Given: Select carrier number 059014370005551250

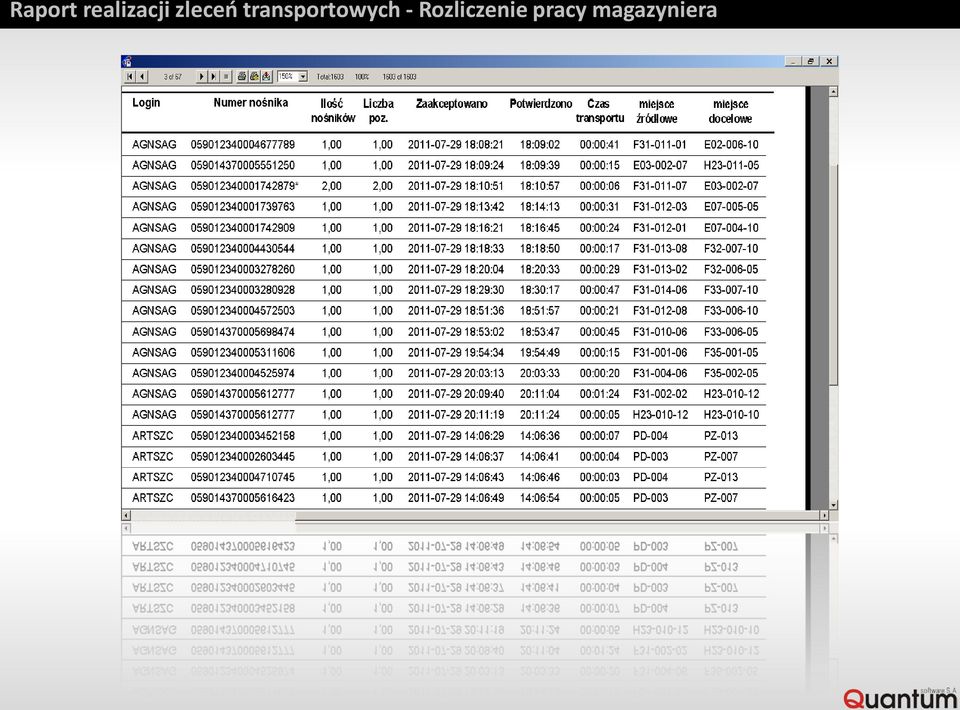Looking at the screenshot, I should [x=242, y=165].
